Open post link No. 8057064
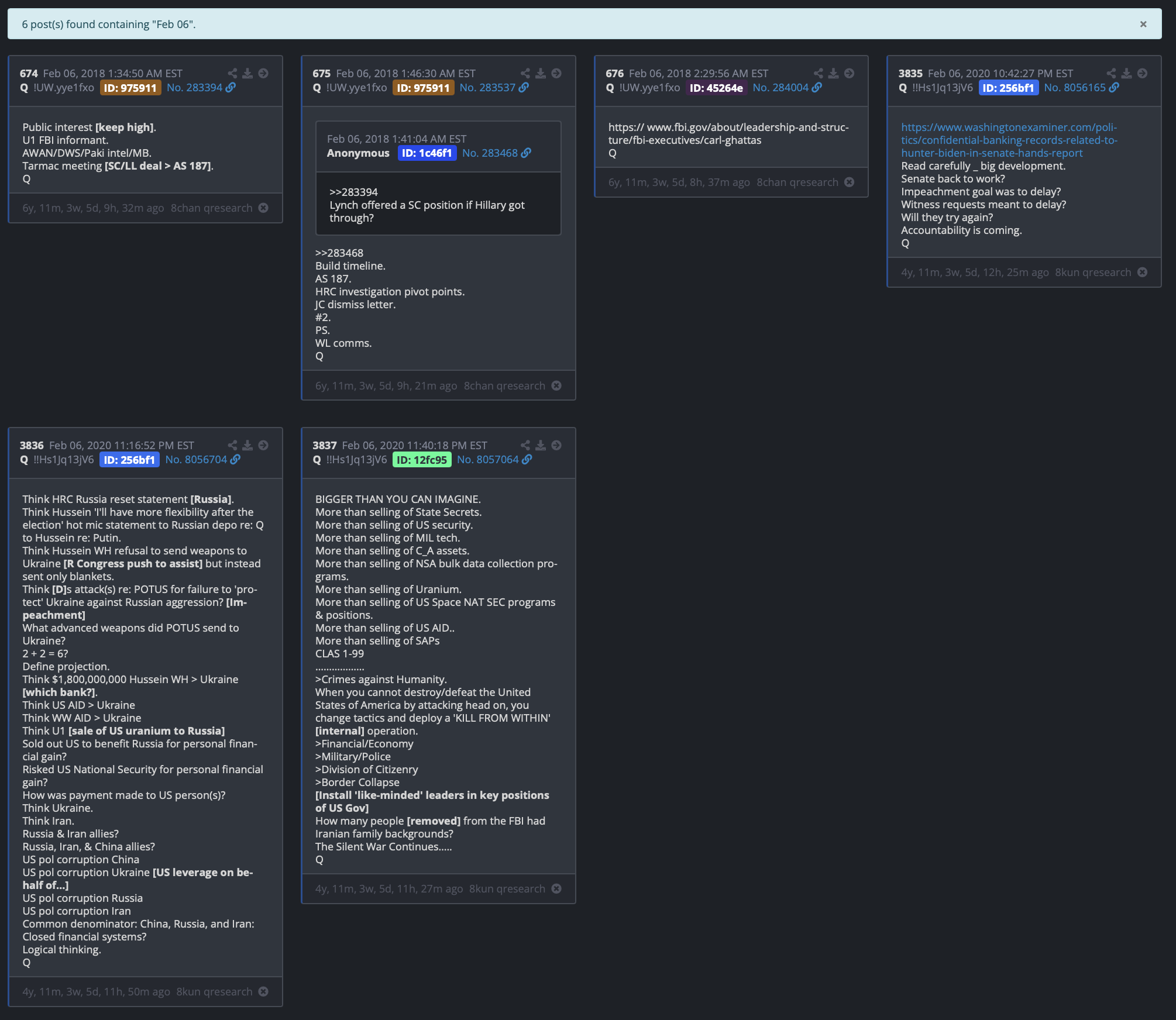 488,459
